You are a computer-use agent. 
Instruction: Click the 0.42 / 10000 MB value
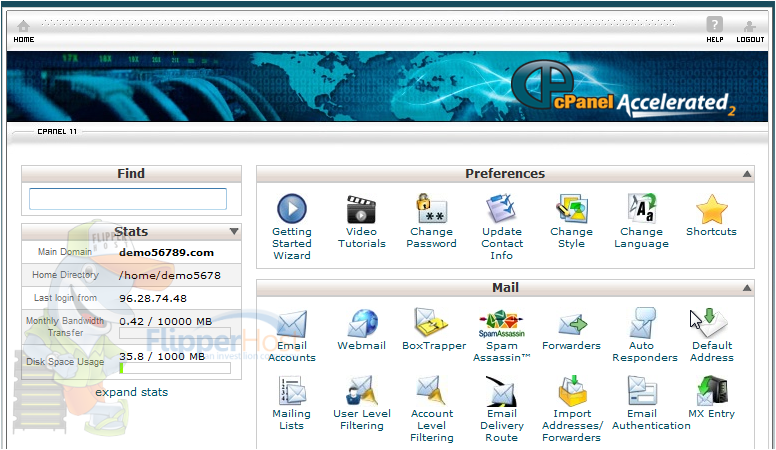165,321
